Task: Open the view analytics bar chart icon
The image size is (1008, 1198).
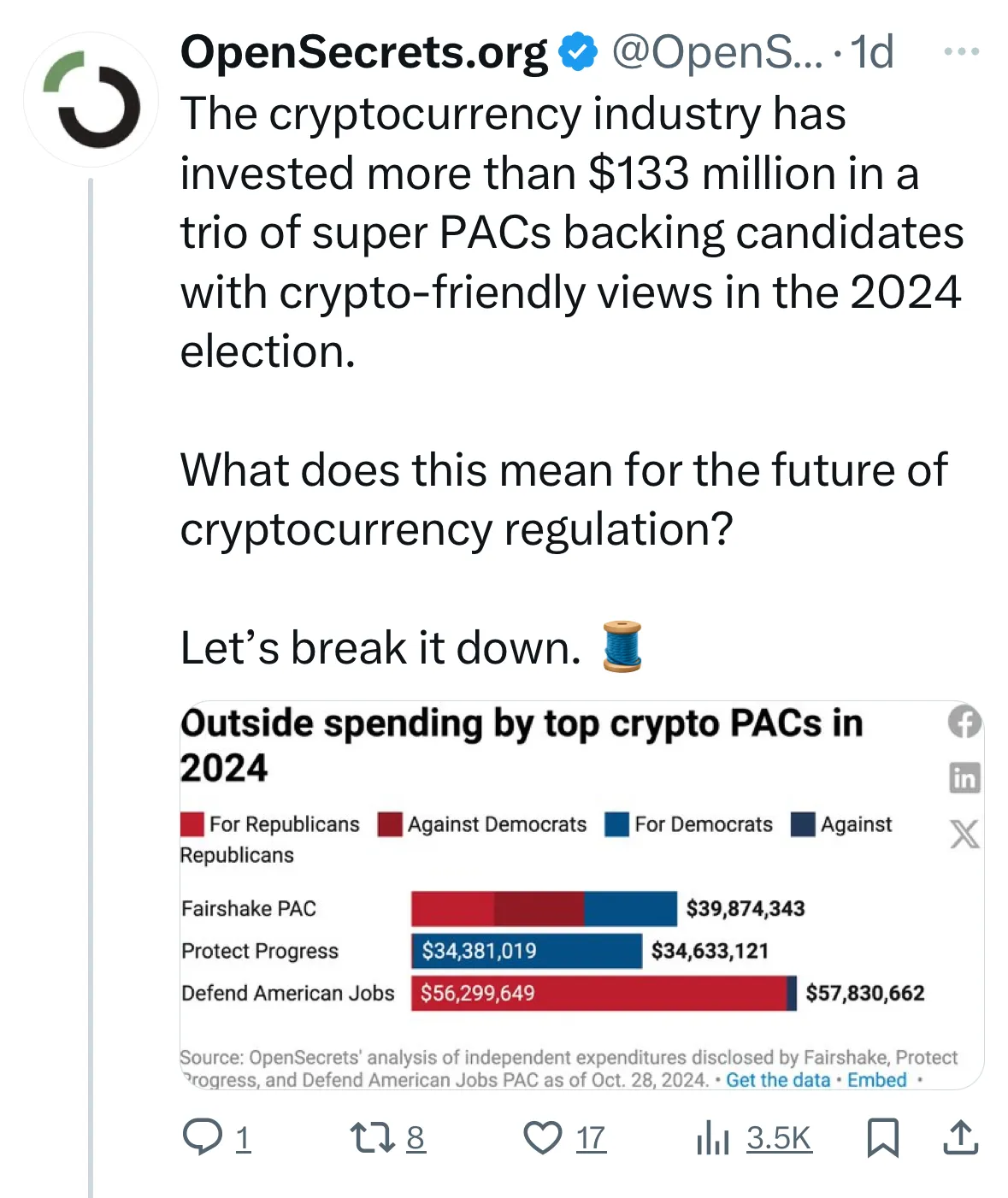Action: (712, 1137)
